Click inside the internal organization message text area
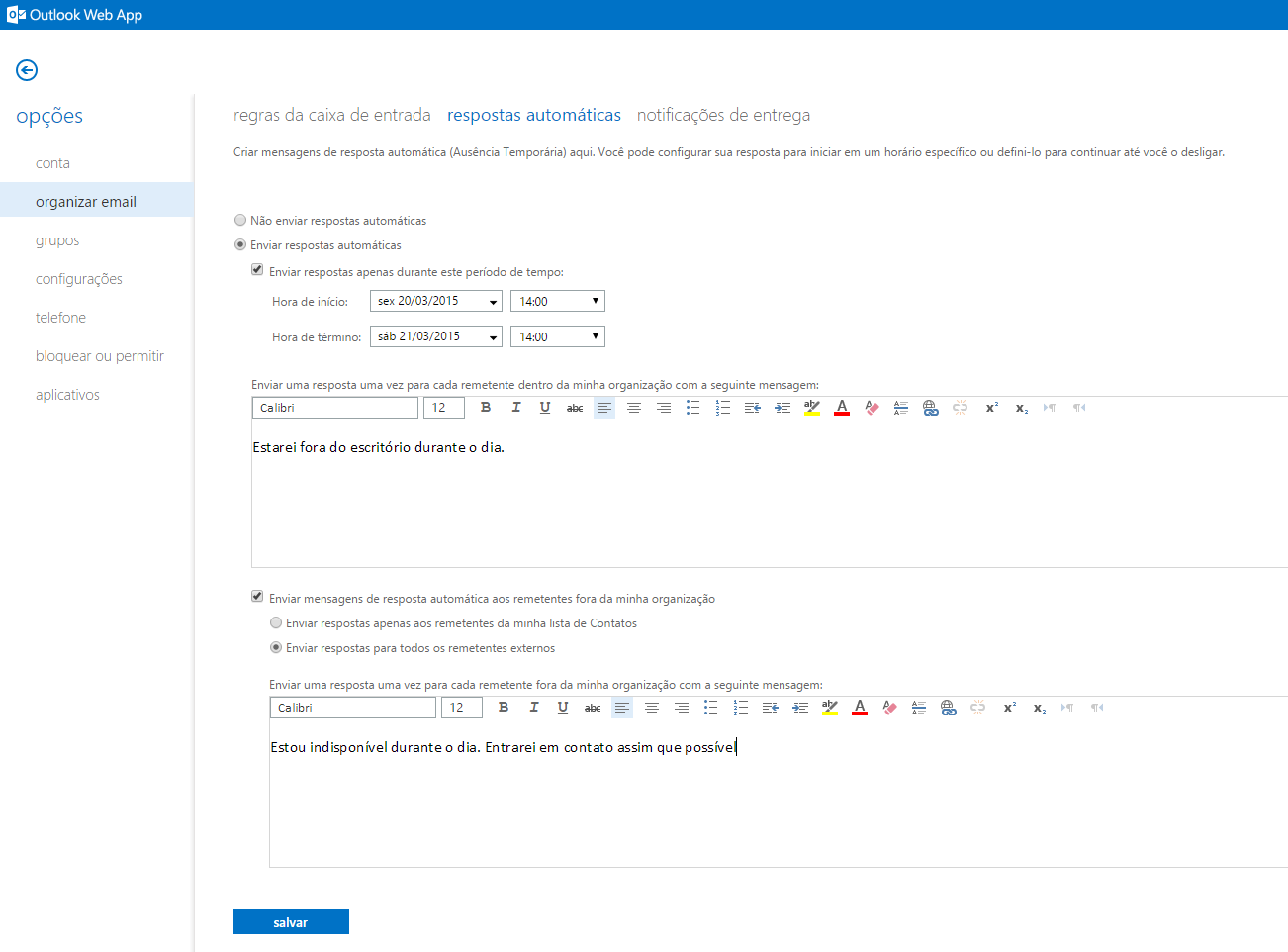Image resolution: width=1288 pixels, height=952 pixels. point(770,495)
